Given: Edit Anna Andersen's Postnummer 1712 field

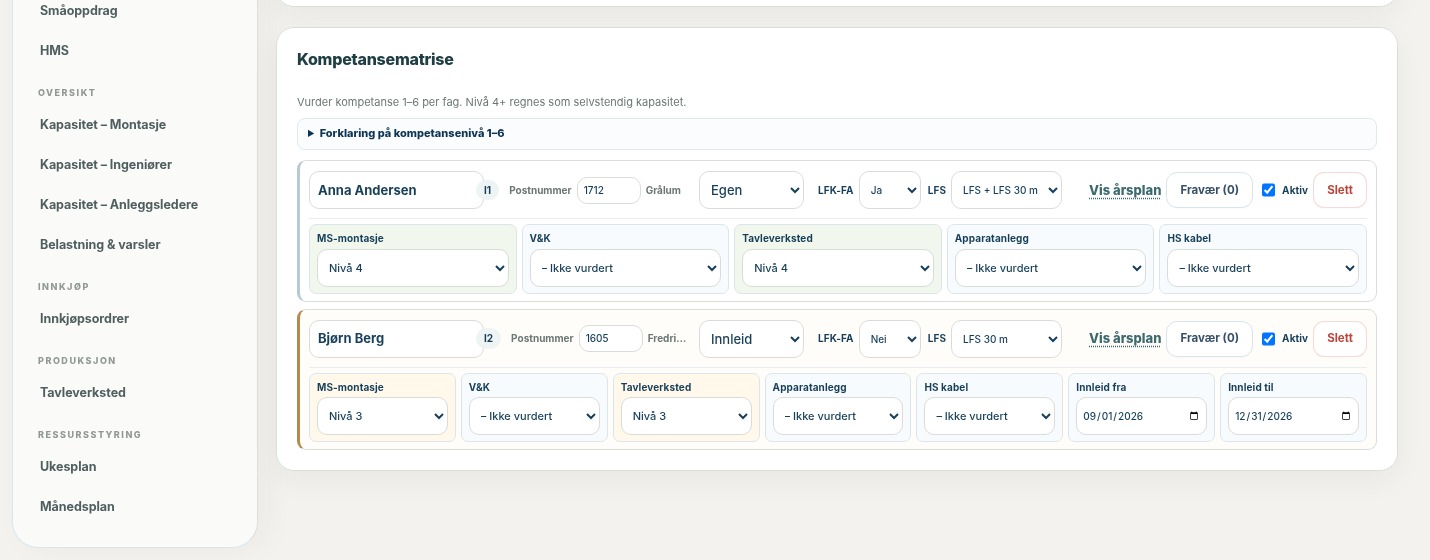Looking at the screenshot, I should [x=609, y=190].
